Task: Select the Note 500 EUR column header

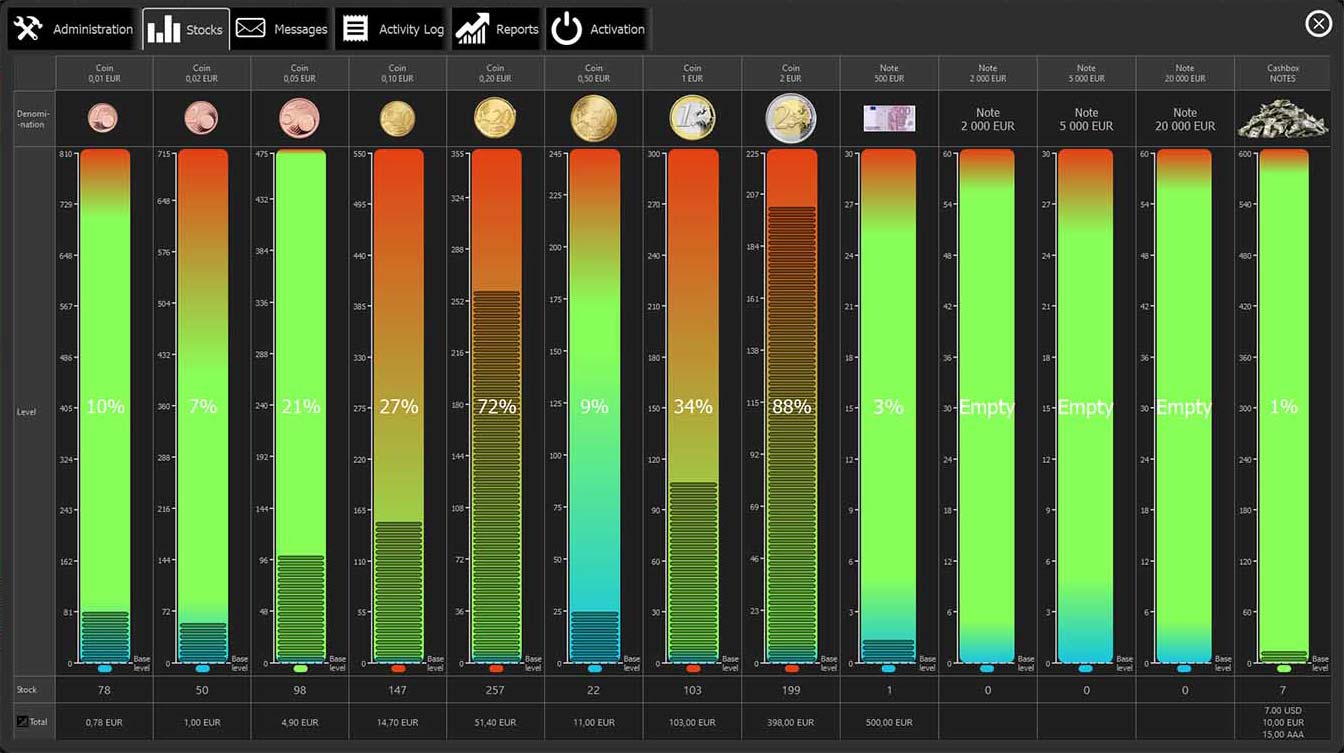Action: (x=889, y=73)
